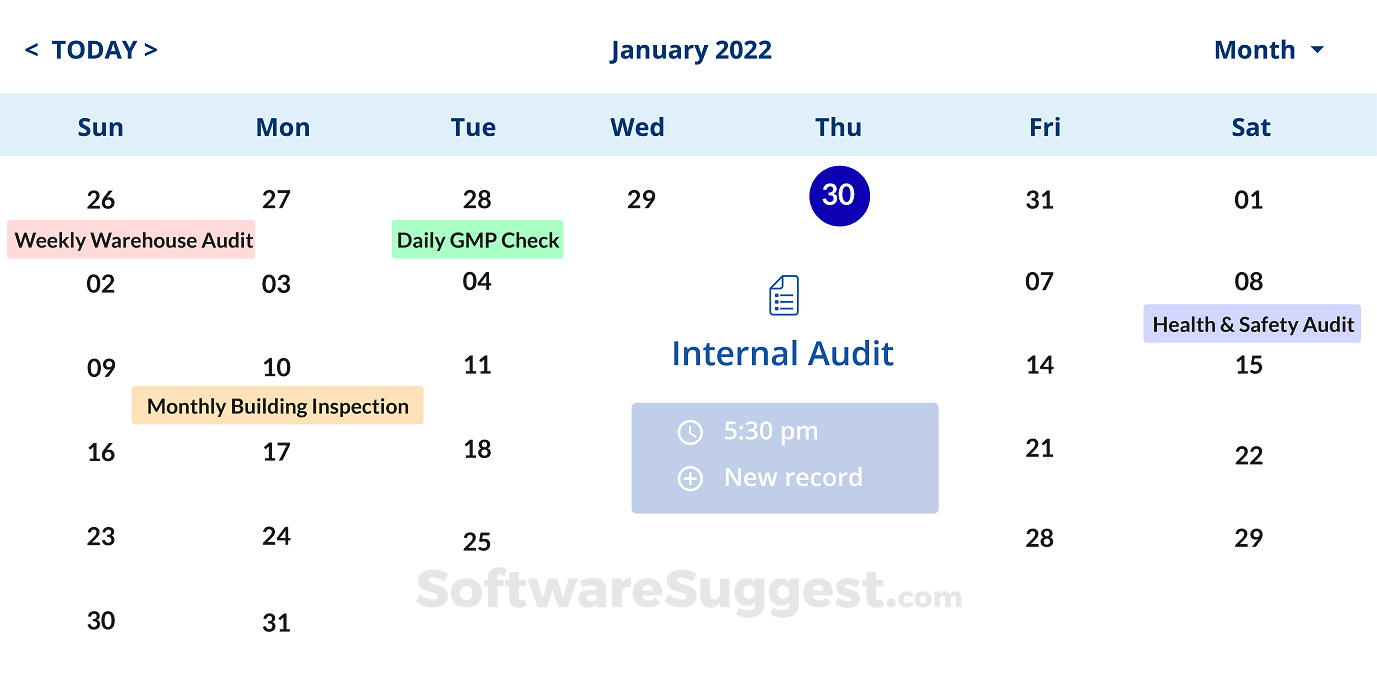Click the Internal Audit title text
The width and height of the screenshot is (1377, 687).
click(783, 353)
